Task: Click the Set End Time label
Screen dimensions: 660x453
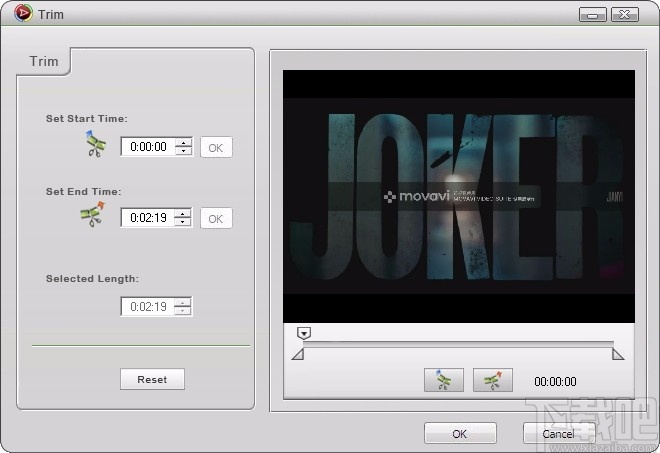Action: point(83,192)
